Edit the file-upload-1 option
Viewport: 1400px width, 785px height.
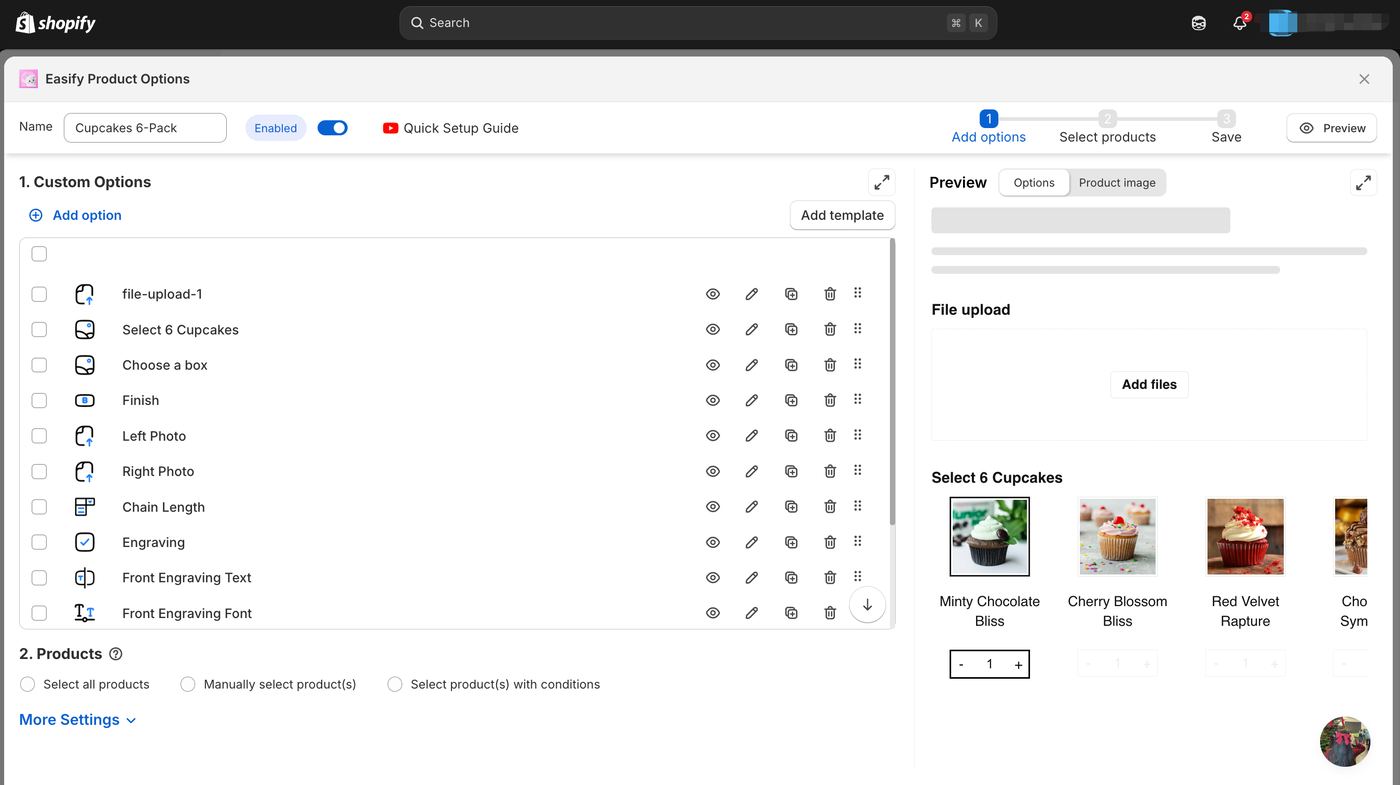click(x=752, y=294)
